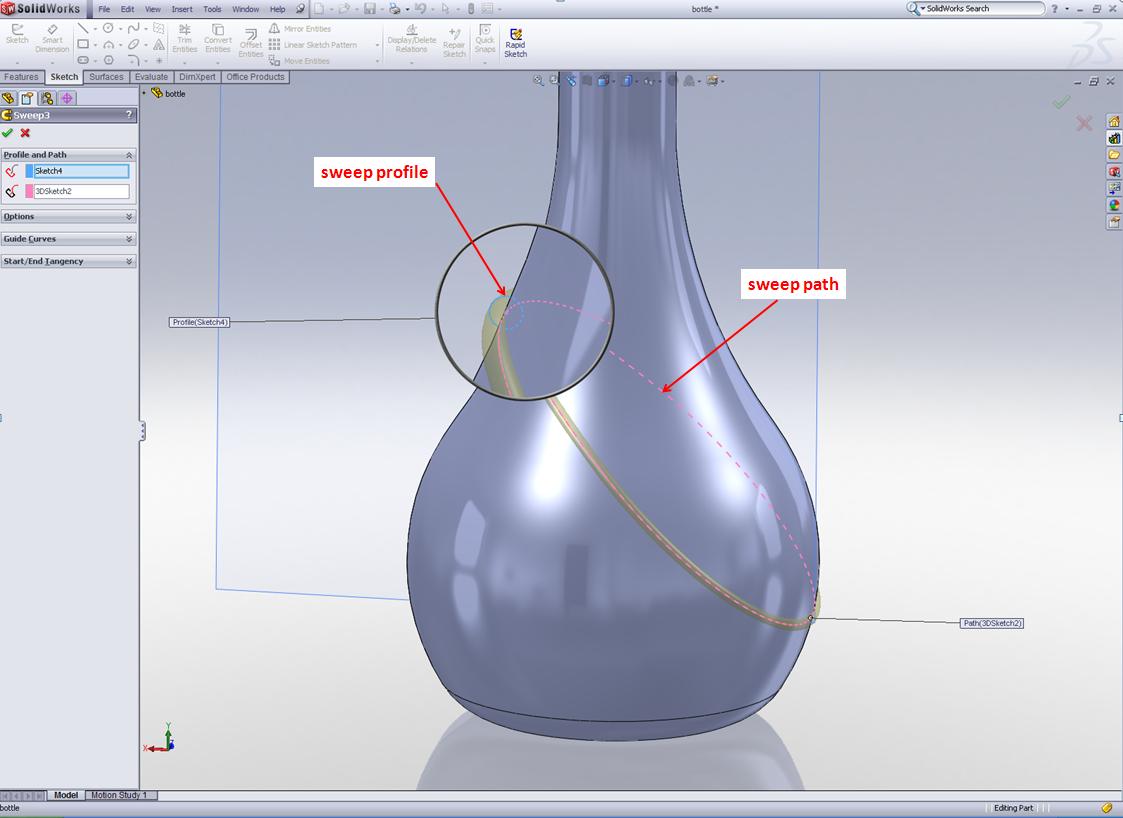The image size is (1123, 818).
Task: Choose the Ellipse sketch tool
Action: pos(133,44)
